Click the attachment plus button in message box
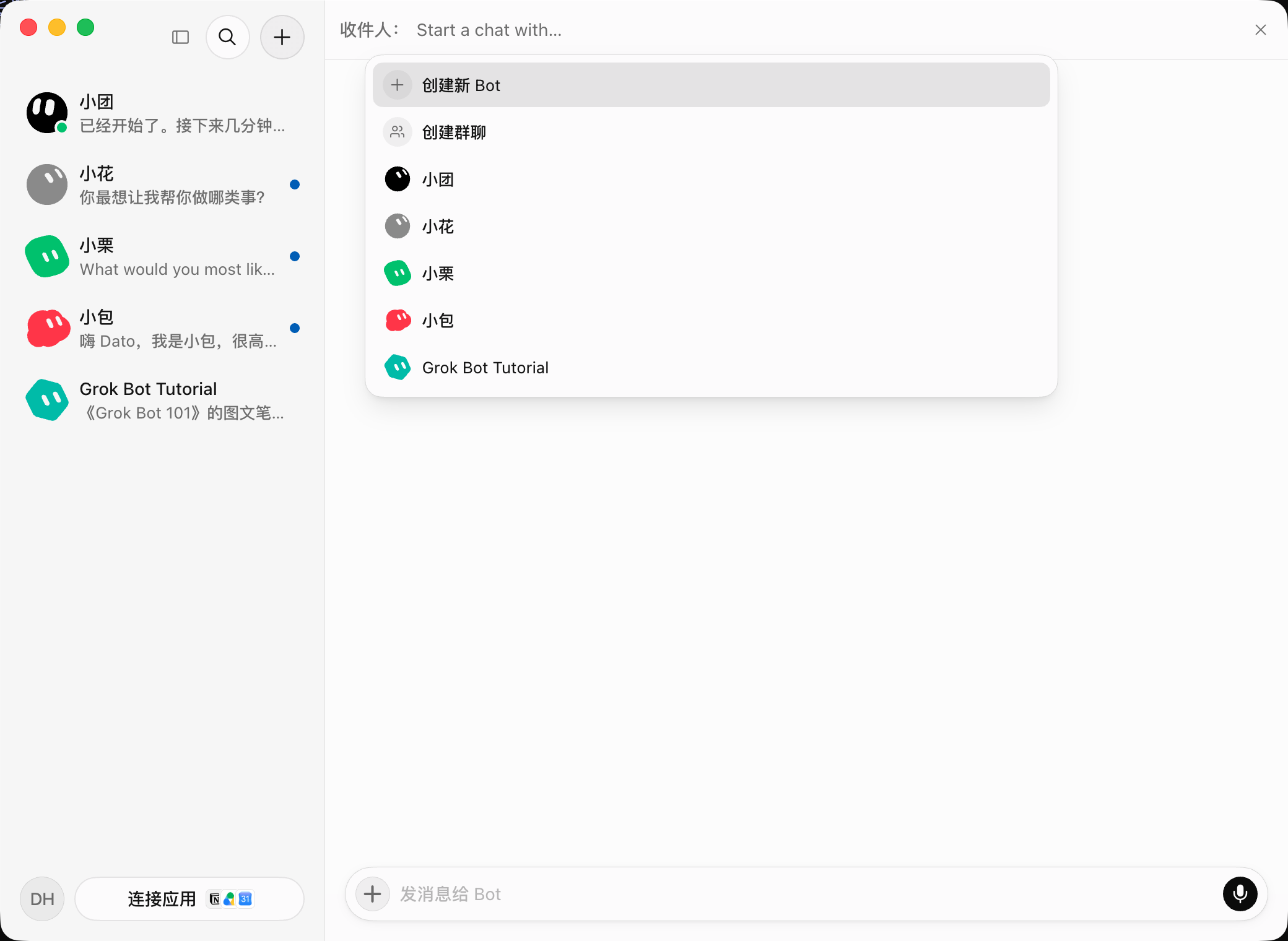Screen dimensions: 1288x941 pyautogui.click(x=373, y=894)
